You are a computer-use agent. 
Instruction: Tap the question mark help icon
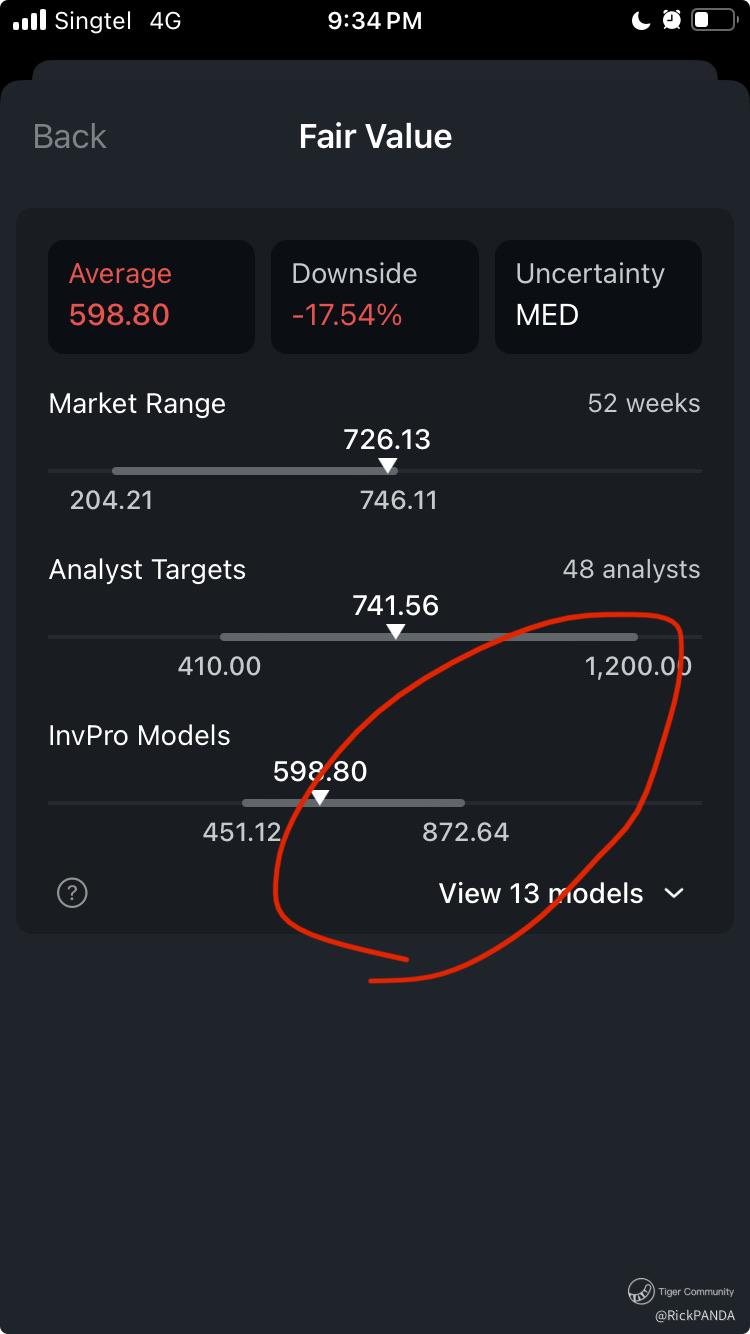(72, 893)
